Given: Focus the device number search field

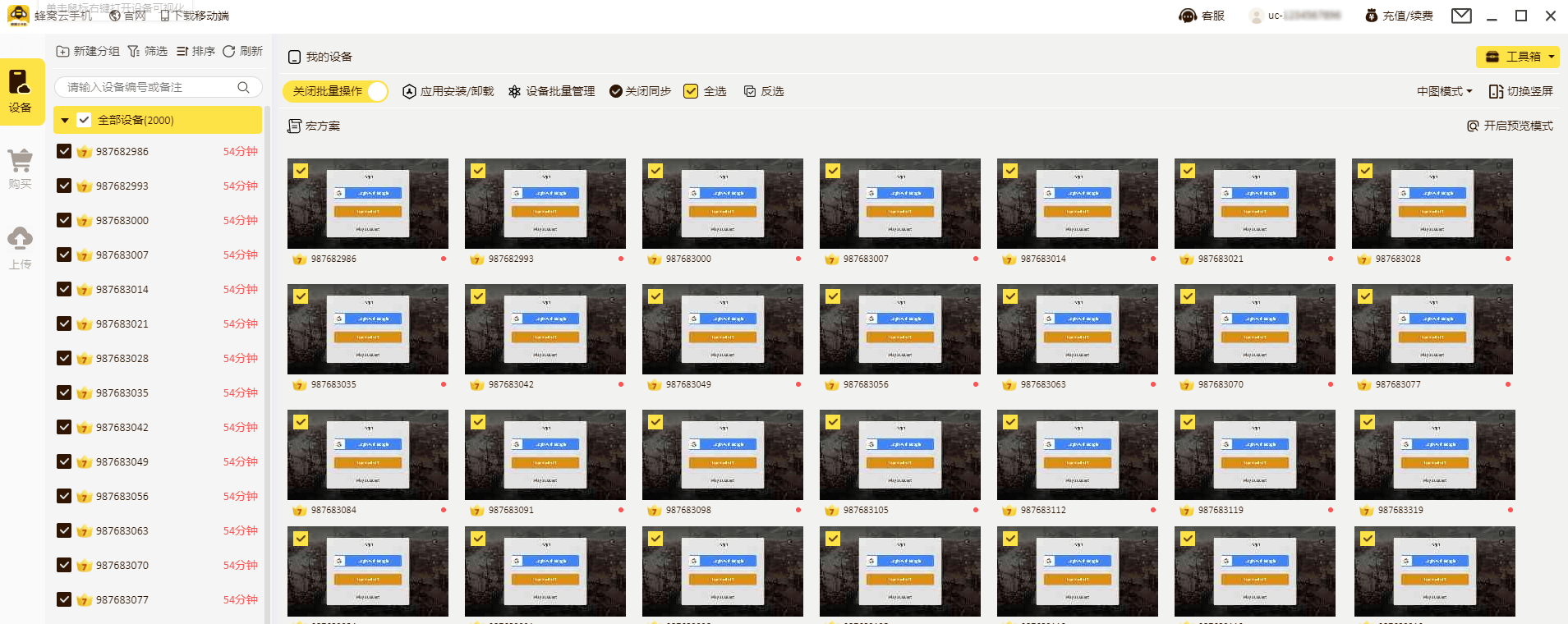Looking at the screenshot, I should [158, 87].
